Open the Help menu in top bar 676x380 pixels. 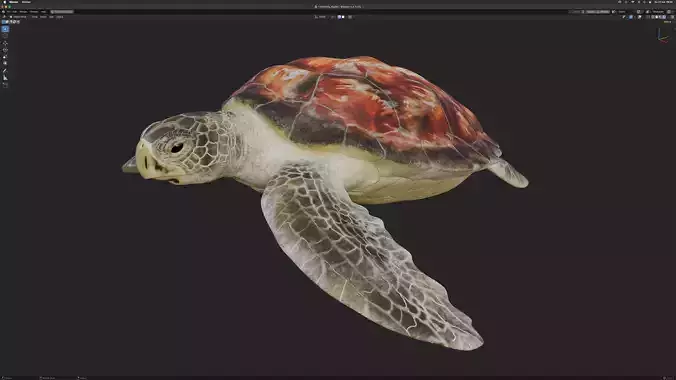tap(44, 12)
